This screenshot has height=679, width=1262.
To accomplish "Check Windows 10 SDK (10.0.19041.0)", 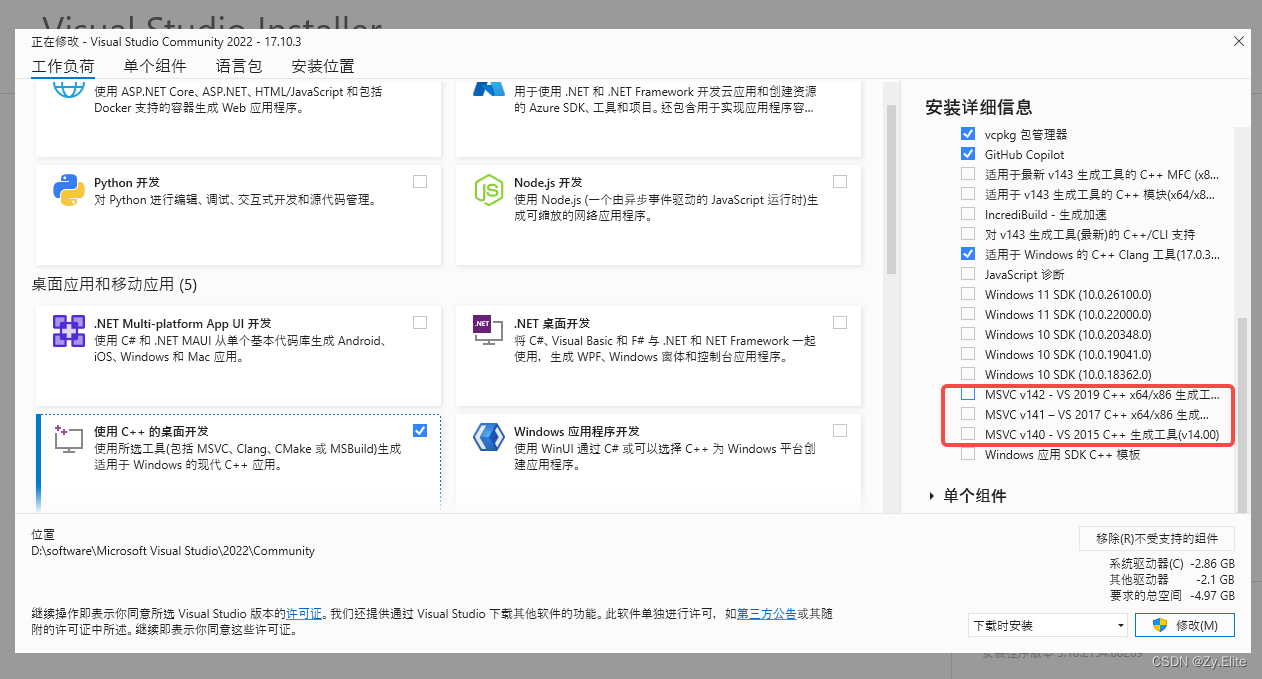I will pyautogui.click(x=967, y=354).
